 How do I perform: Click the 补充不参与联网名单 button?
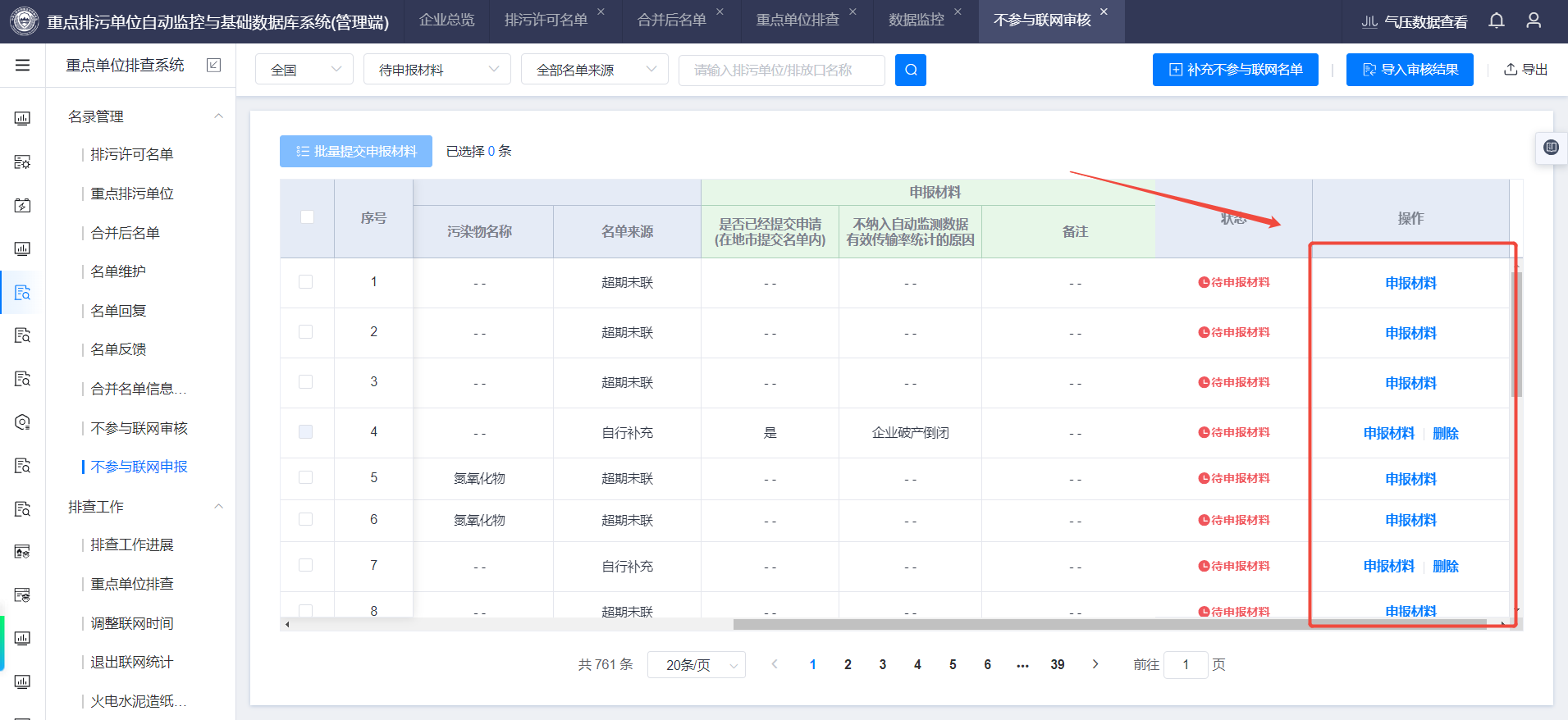[x=1236, y=70]
